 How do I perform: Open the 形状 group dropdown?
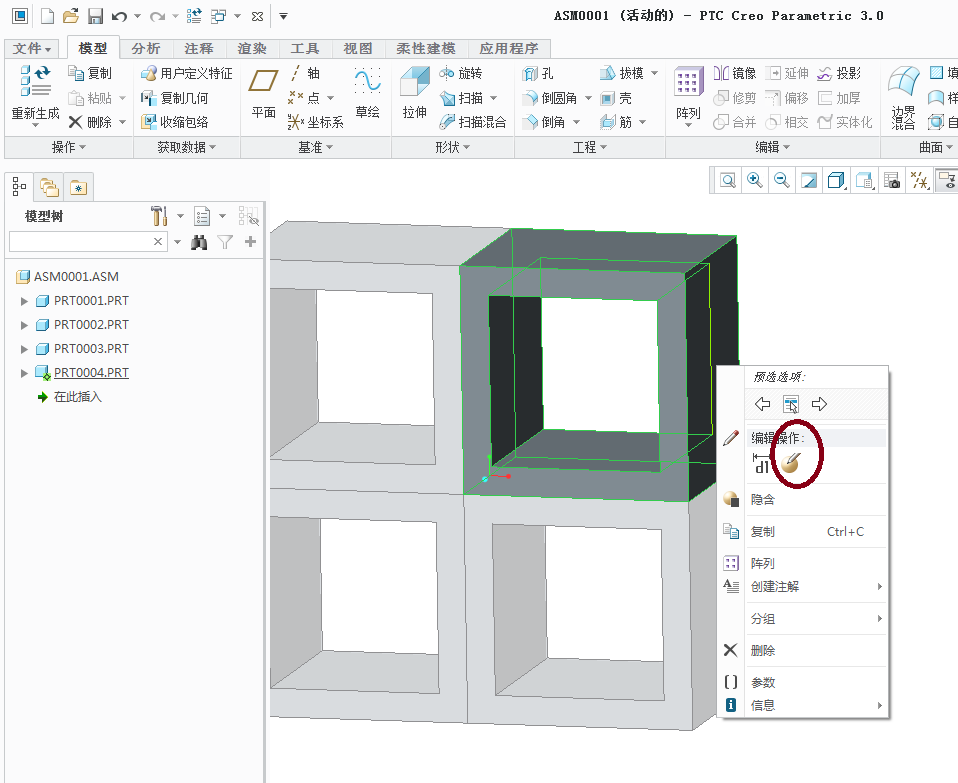click(x=453, y=147)
